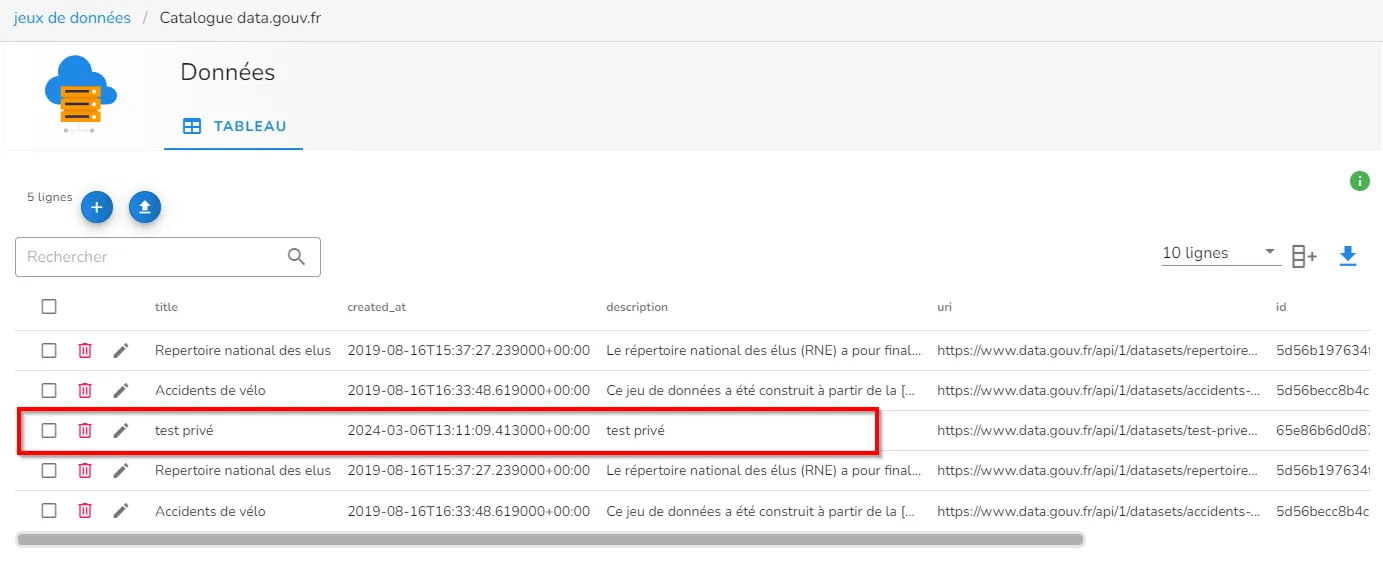Image resolution: width=1383 pixels, height=561 pixels.
Task: Toggle the select-all checkbox in the header
Action: (49, 307)
